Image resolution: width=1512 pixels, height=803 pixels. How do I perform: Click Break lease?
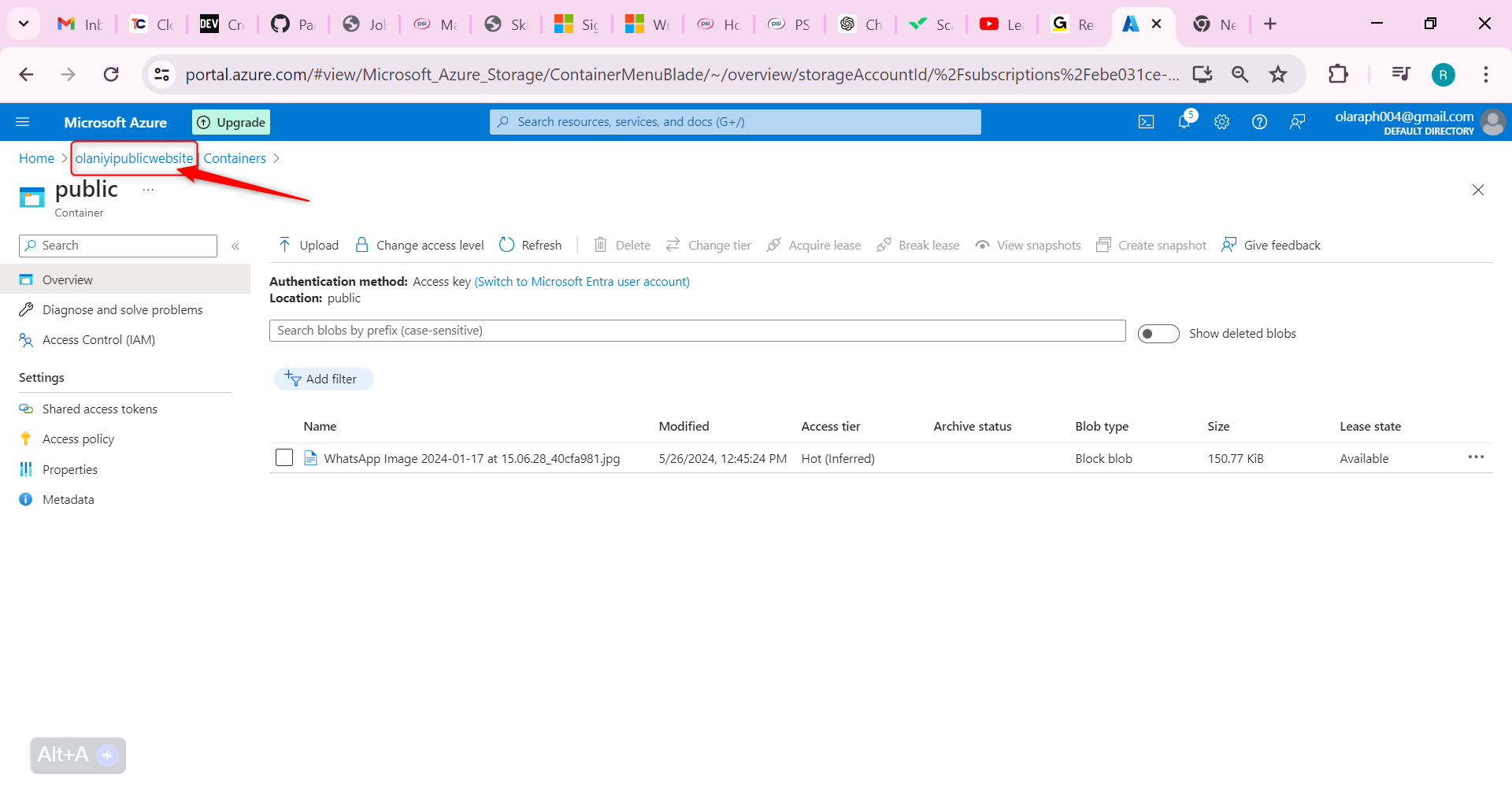tap(918, 245)
